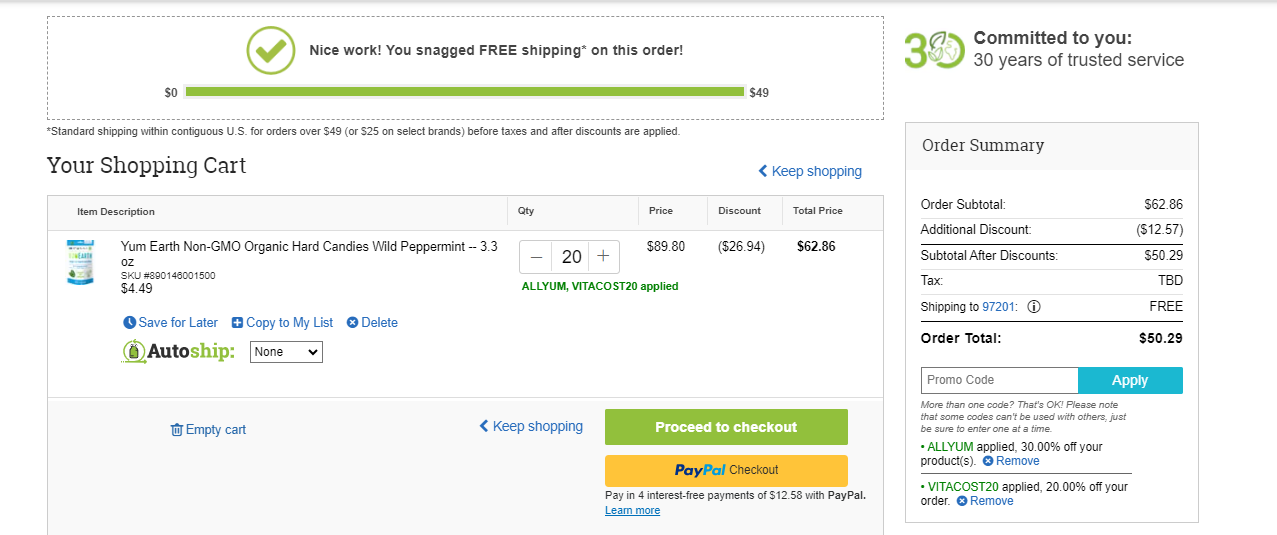Open the shipping info circle icon
The width and height of the screenshot is (1277, 535).
click(x=1034, y=307)
